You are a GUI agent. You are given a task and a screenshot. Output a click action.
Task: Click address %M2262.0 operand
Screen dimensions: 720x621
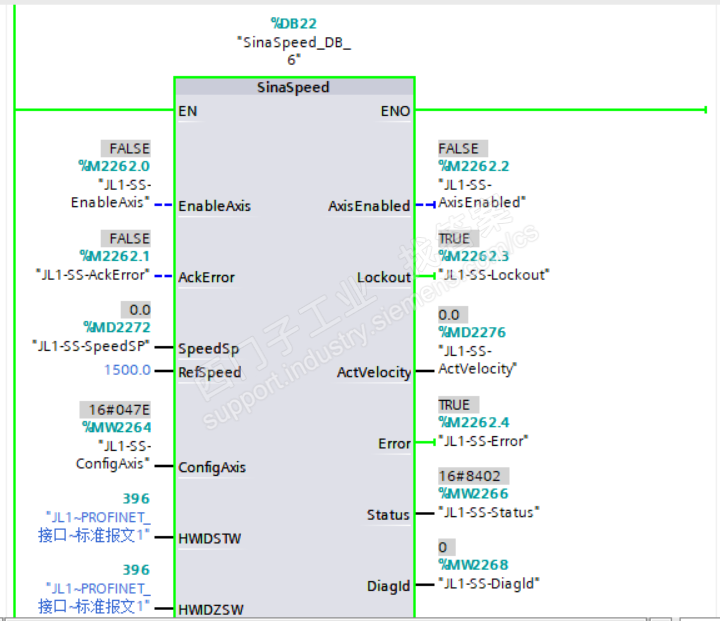tap(114, 166)
